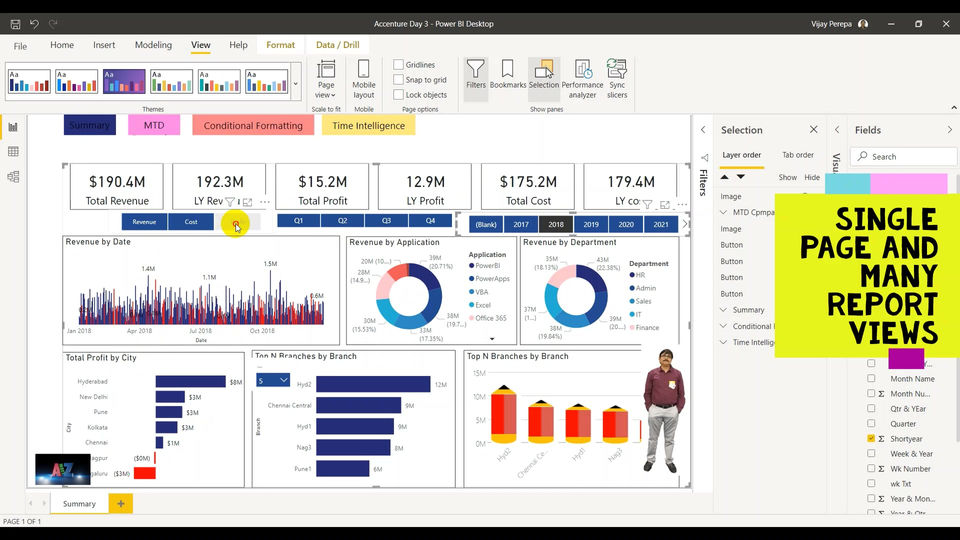Viewport: 960px width, 540px height.
Task: Switch to Data view in left sidebar
Action: tap(13, 152)
